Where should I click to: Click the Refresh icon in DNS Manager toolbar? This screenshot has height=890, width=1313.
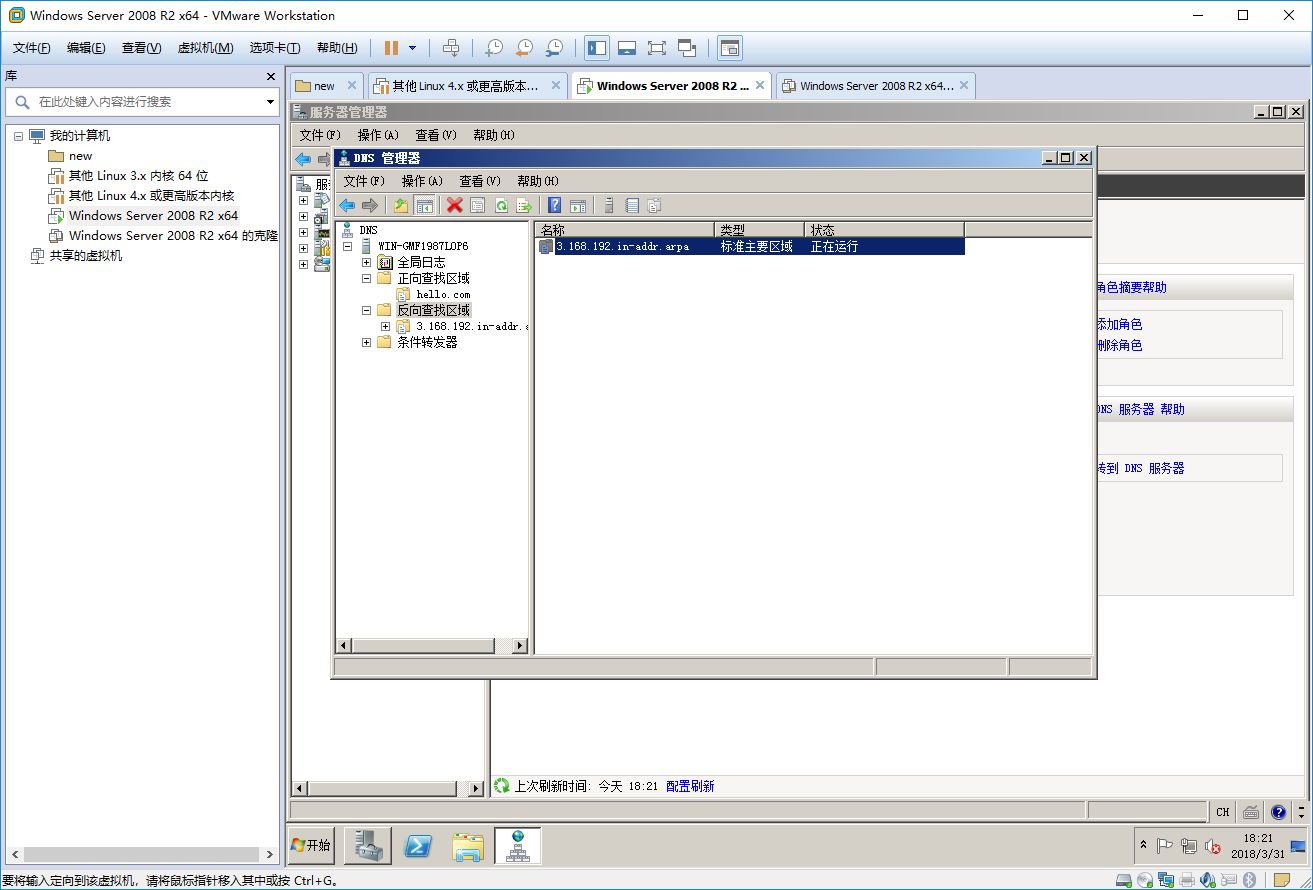[502, 205]
